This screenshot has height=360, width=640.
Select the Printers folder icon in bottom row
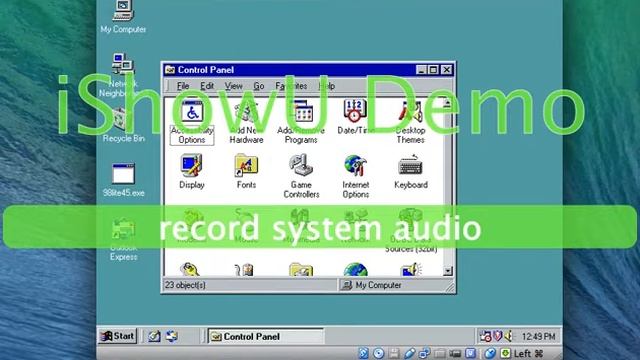coord(301,269)
